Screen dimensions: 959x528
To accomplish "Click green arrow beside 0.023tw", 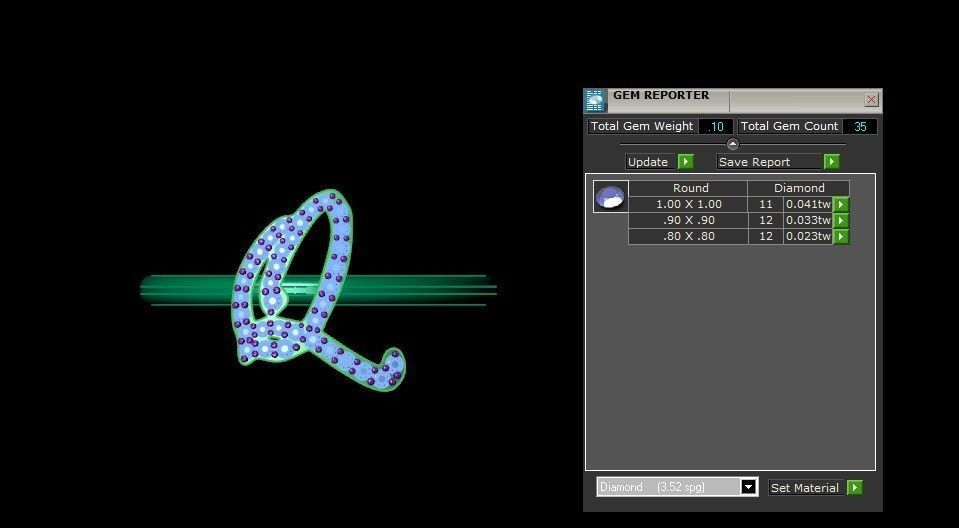I will (x=841, y=236).
